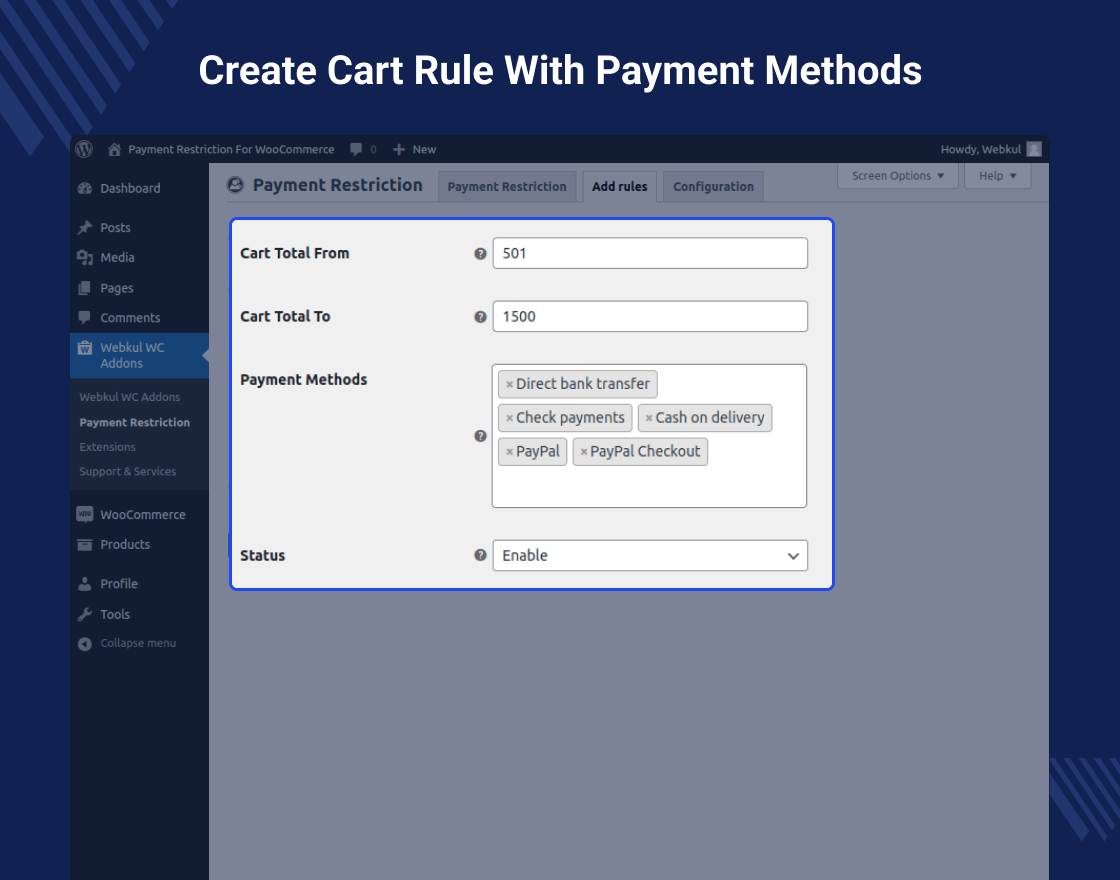Open Extensions under Webkul WC Addons

(107, 447)
